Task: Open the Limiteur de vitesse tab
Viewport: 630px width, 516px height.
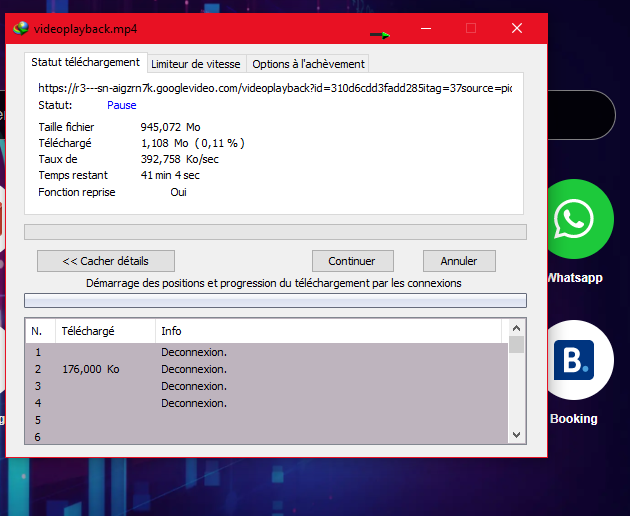Action: tap(196, 64)
